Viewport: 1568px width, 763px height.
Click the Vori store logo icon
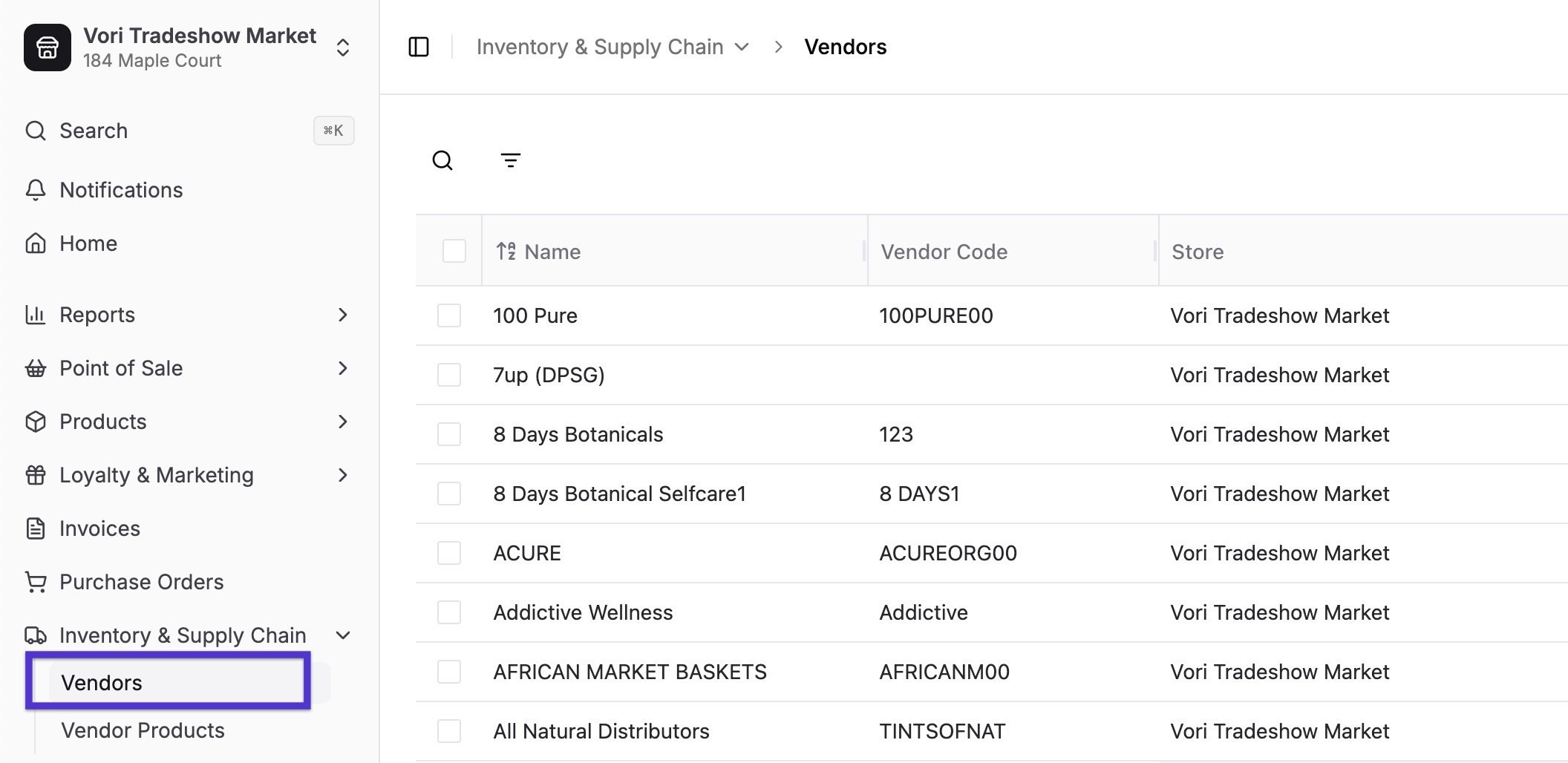point(48,48)
